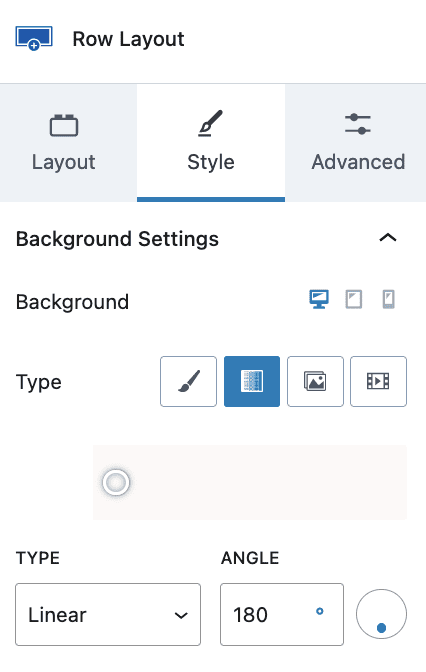426x672 pixels.
Task: Click the Row Layout block icon
Action: pos(34,39)
